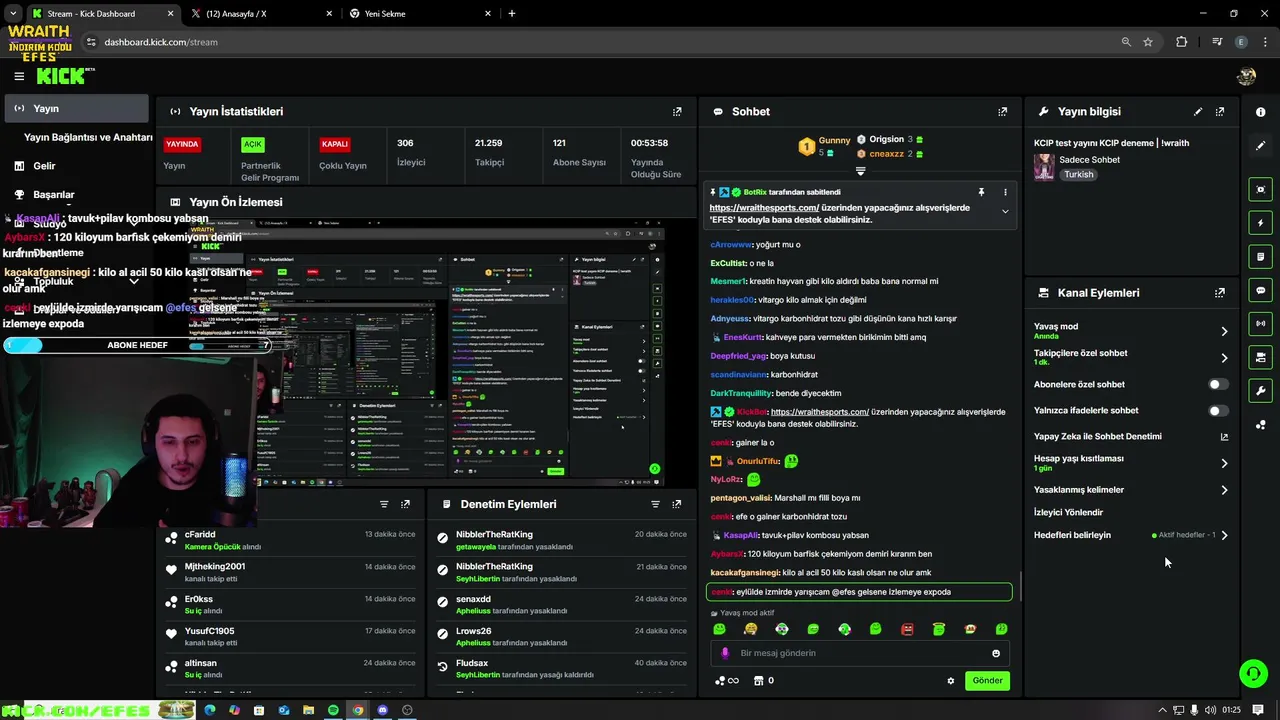Viewport: 1280px width, 720px height.
Task: Toggle Yalnızca ifadelerle sohbet switch
Action: 1217,410
